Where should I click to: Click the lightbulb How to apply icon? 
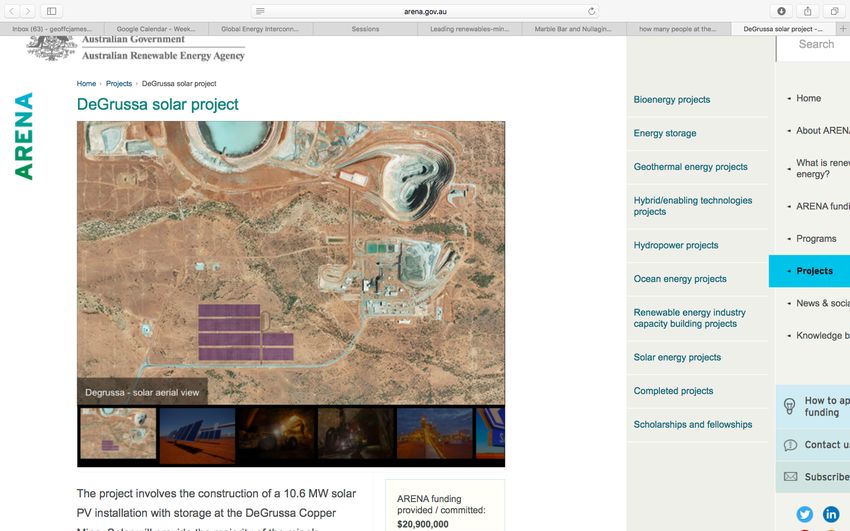[790, 406]
